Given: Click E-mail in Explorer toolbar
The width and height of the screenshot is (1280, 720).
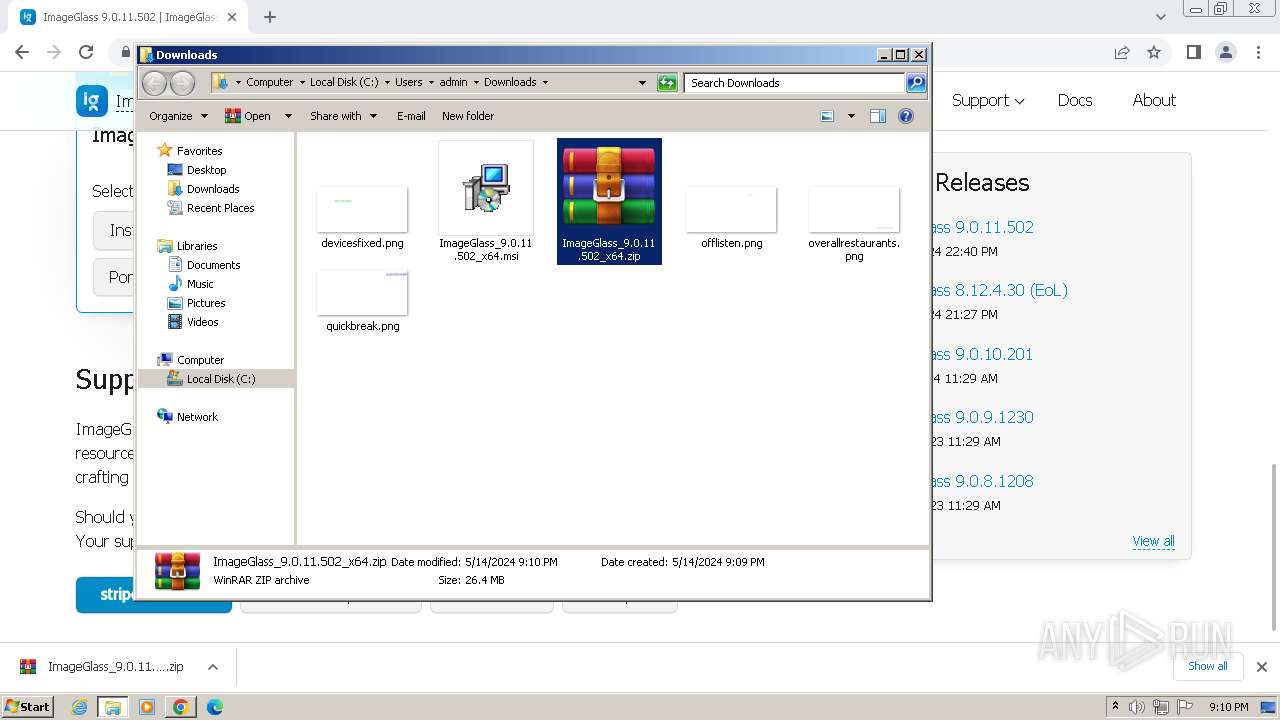Looking at the screenshot, I should (411, 116).
